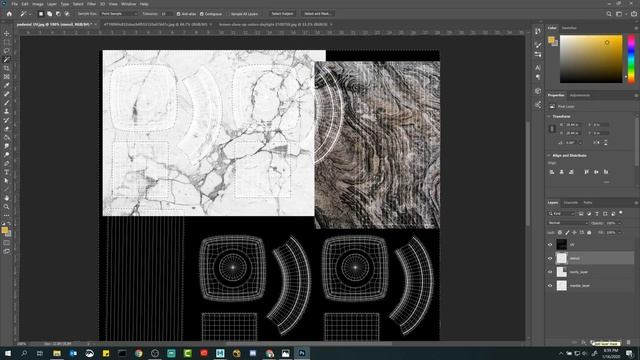The image size is (640, 360).
Task: Collapse the Transform section
Action: click(549, 116)
